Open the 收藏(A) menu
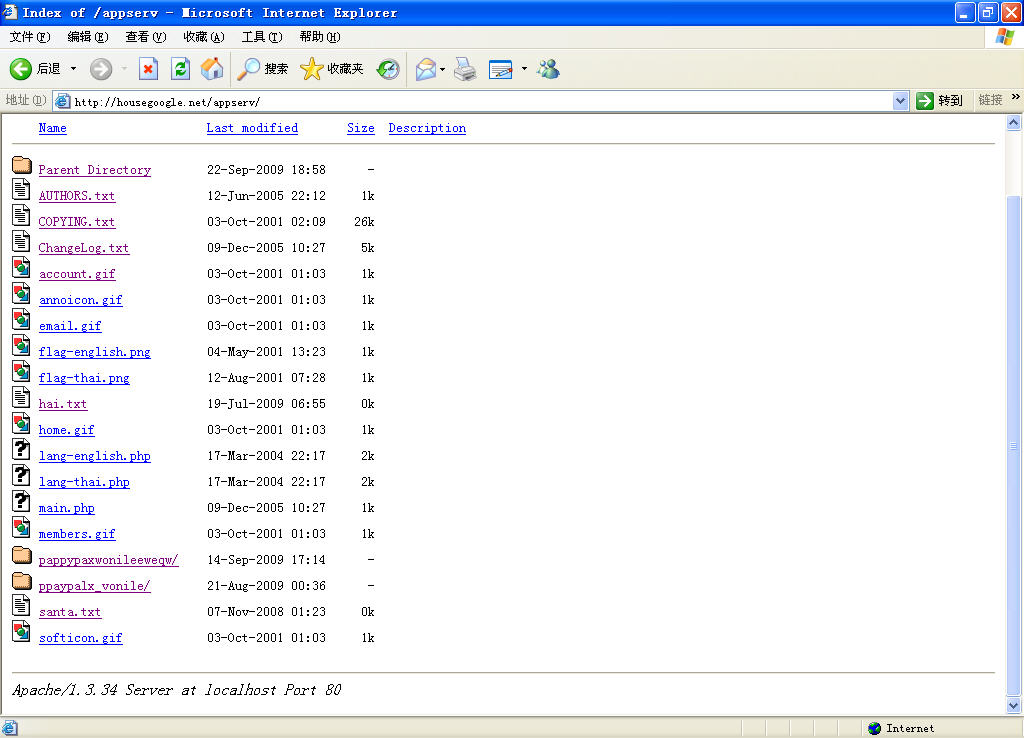Screen dimensions: 1024x738 click(x=204, y=37)
